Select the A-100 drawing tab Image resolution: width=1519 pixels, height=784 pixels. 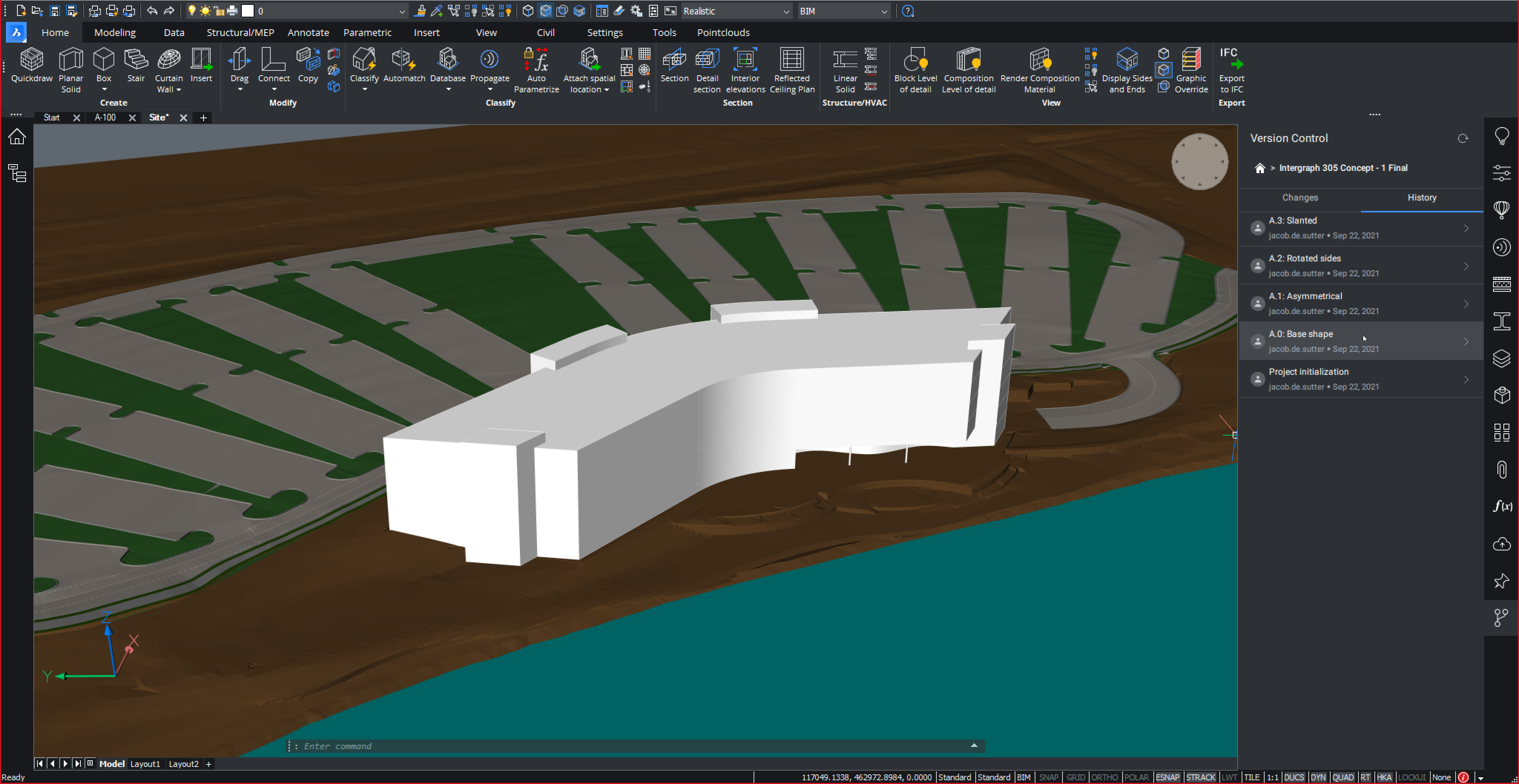click(x=103, y=118)
